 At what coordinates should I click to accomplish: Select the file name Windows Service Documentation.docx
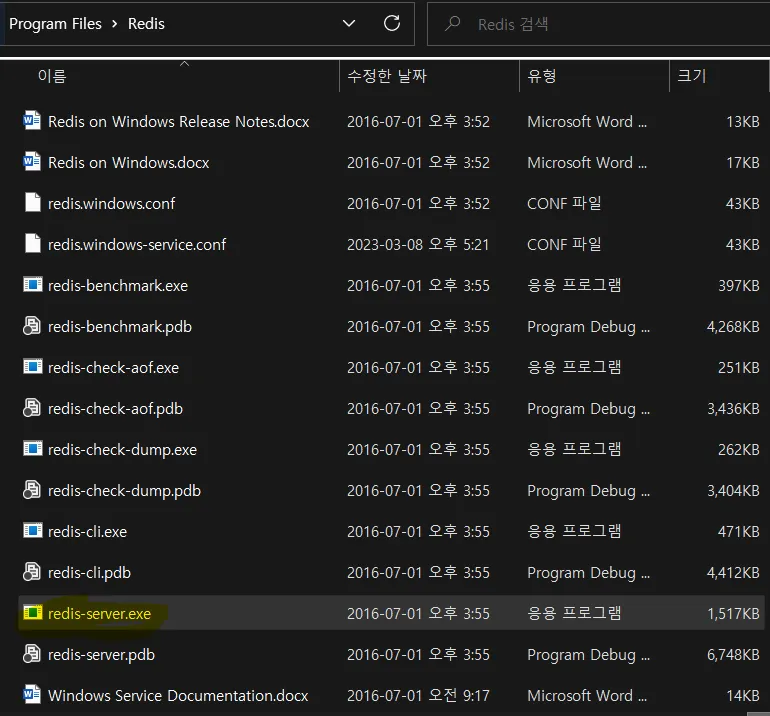(178, 695)
